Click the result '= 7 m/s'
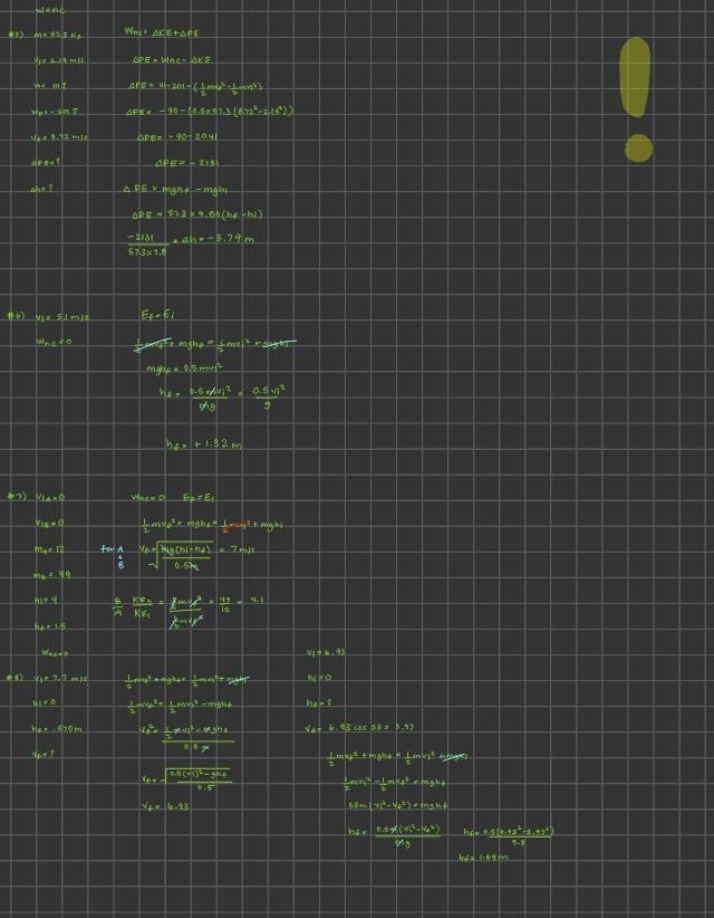The width and height of the screenshot is (714, 918). 238,549
